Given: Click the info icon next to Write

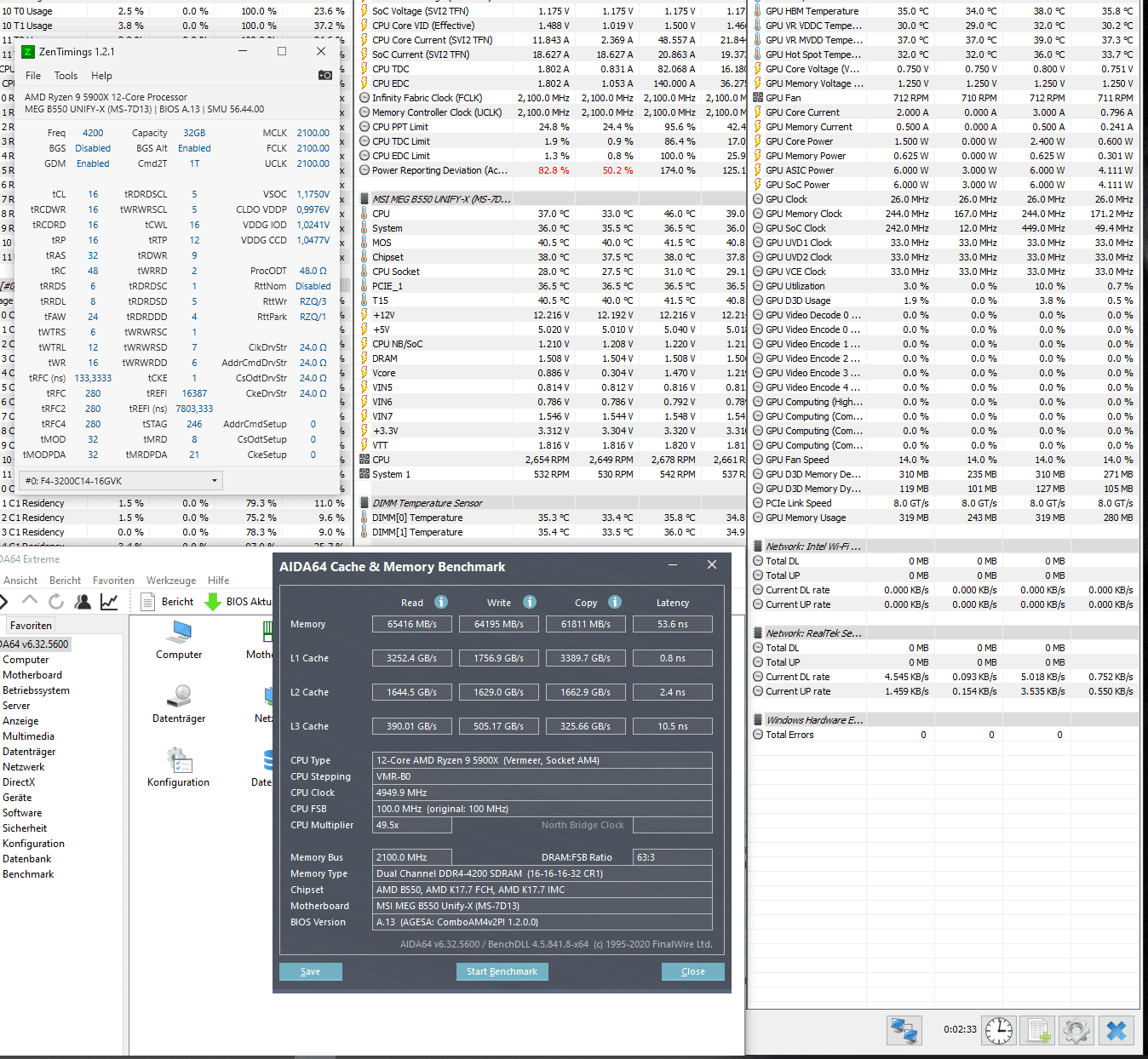Looking at the screenshot, I should click(x=530, y=602).
